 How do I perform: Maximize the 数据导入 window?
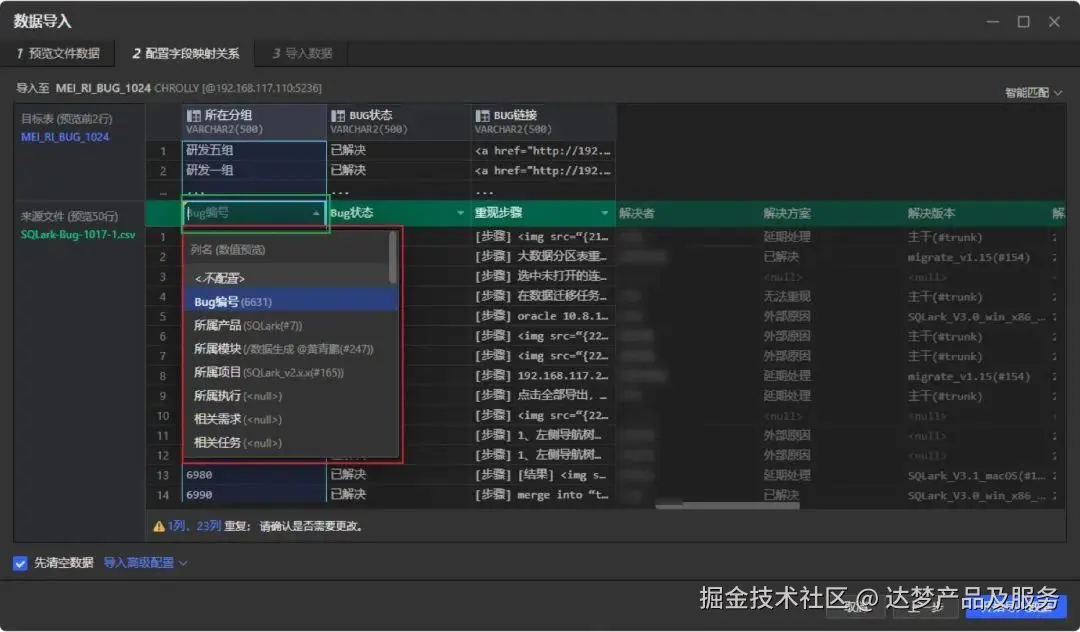[x=1024, y=22]
